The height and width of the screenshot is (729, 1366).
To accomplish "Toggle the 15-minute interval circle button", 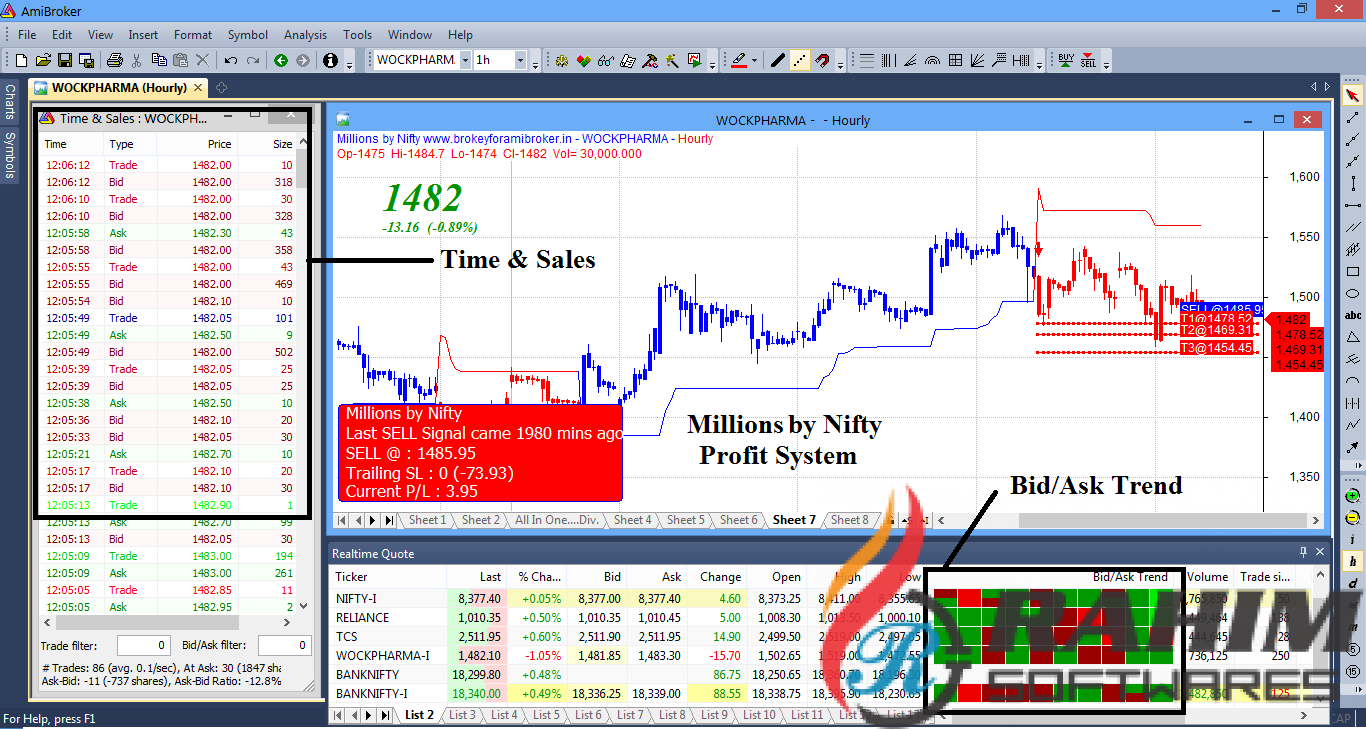I will coord(1353,671).
